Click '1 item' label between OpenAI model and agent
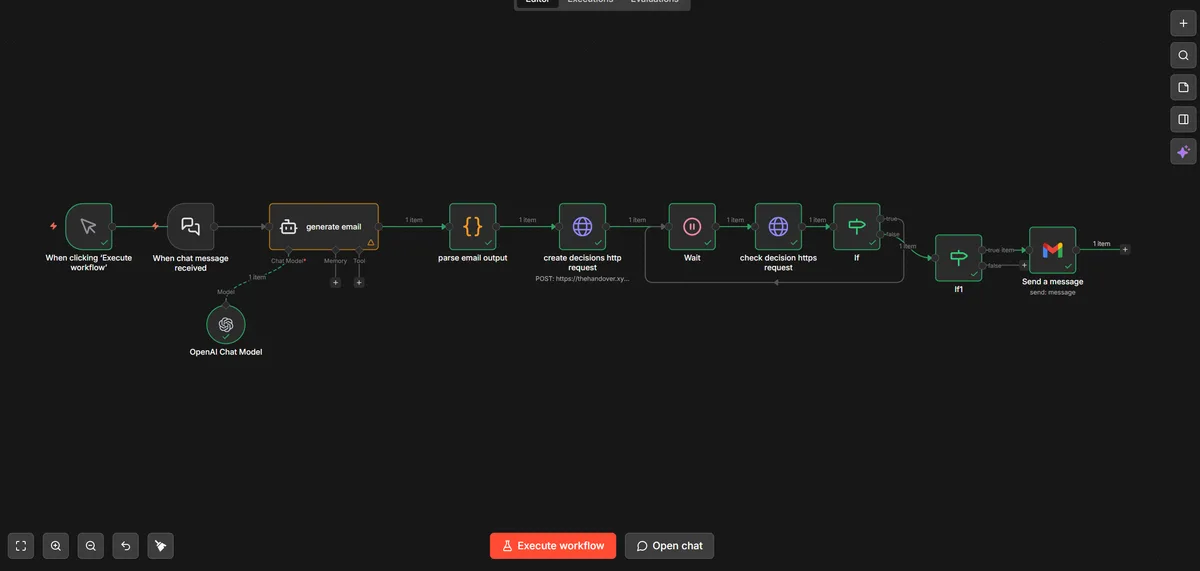 [x=257, y=277]
